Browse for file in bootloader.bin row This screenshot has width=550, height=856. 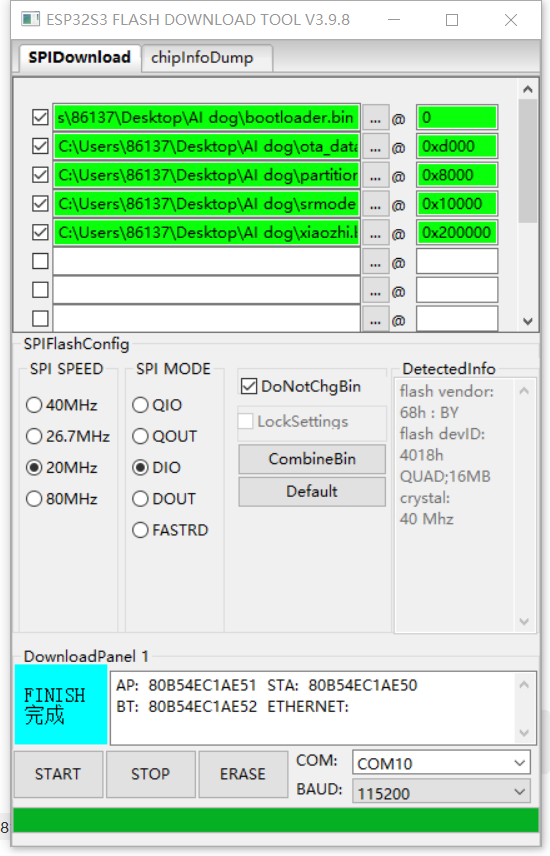click(x=375, y=118)
